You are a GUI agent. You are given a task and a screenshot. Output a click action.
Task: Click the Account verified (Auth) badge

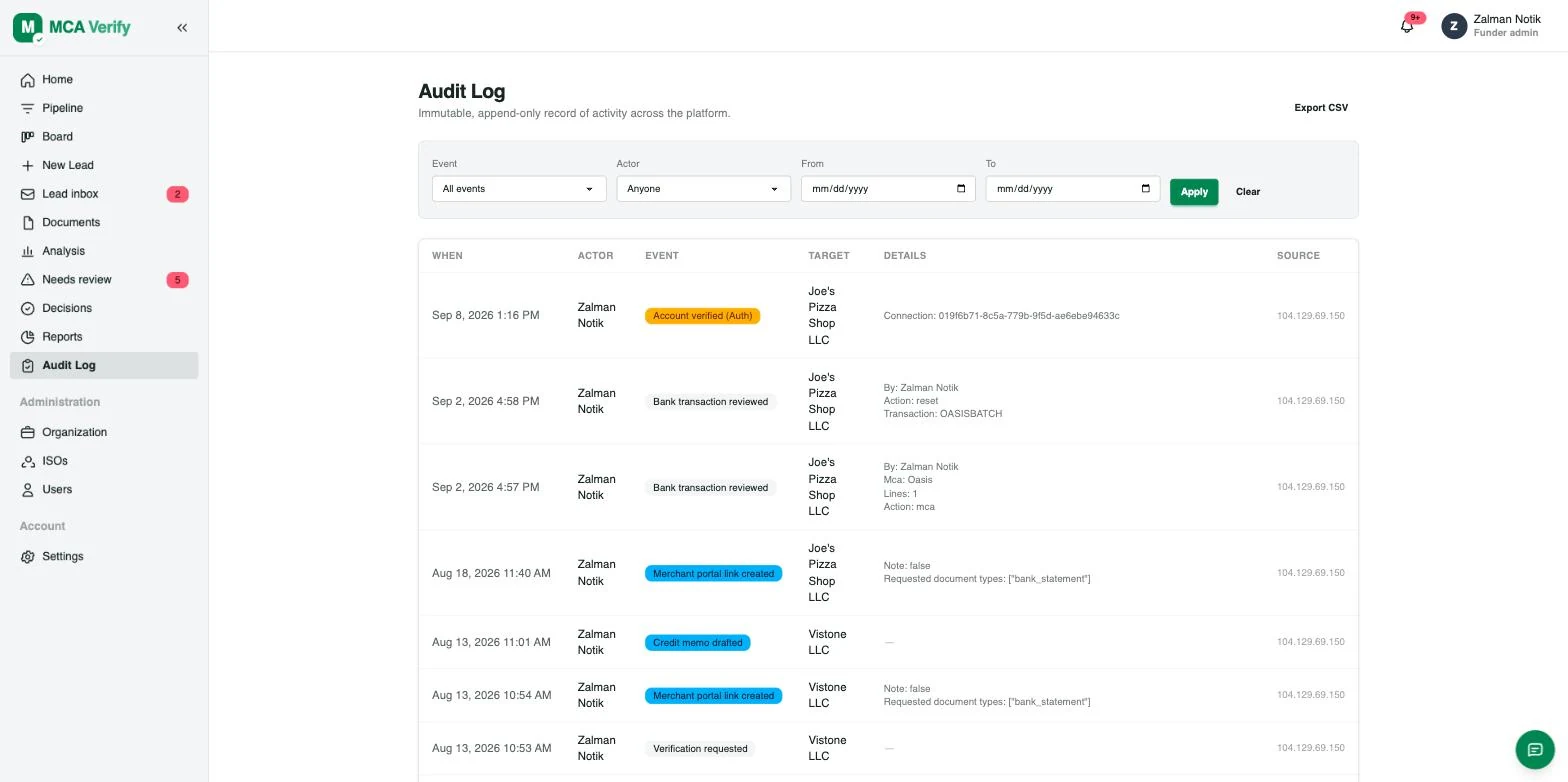point(703,316)
